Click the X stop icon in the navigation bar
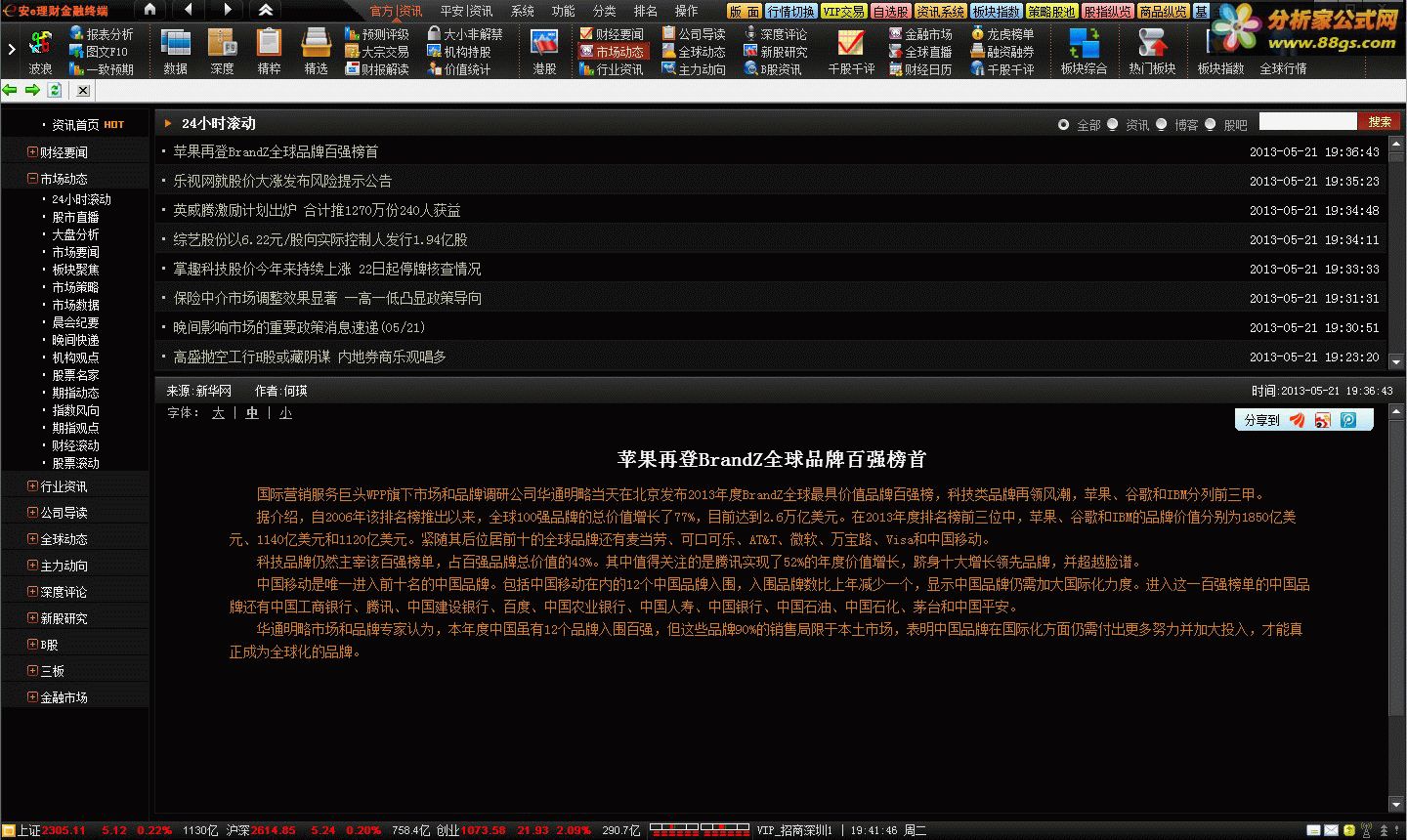Screen dimensions: 1407x840 pyautogui.click(x=83, y=90)
